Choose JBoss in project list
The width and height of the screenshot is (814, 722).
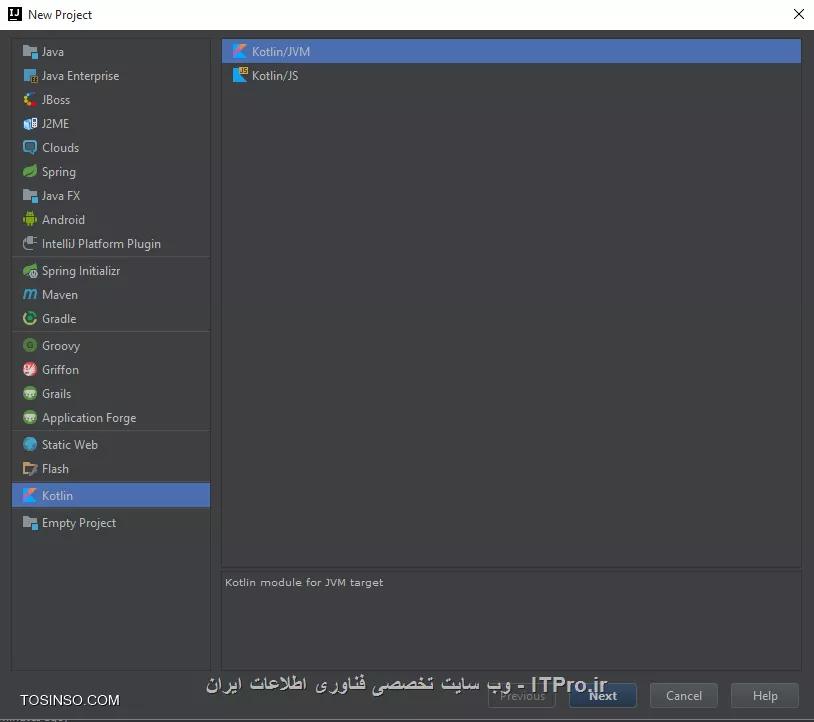[111, 100]
